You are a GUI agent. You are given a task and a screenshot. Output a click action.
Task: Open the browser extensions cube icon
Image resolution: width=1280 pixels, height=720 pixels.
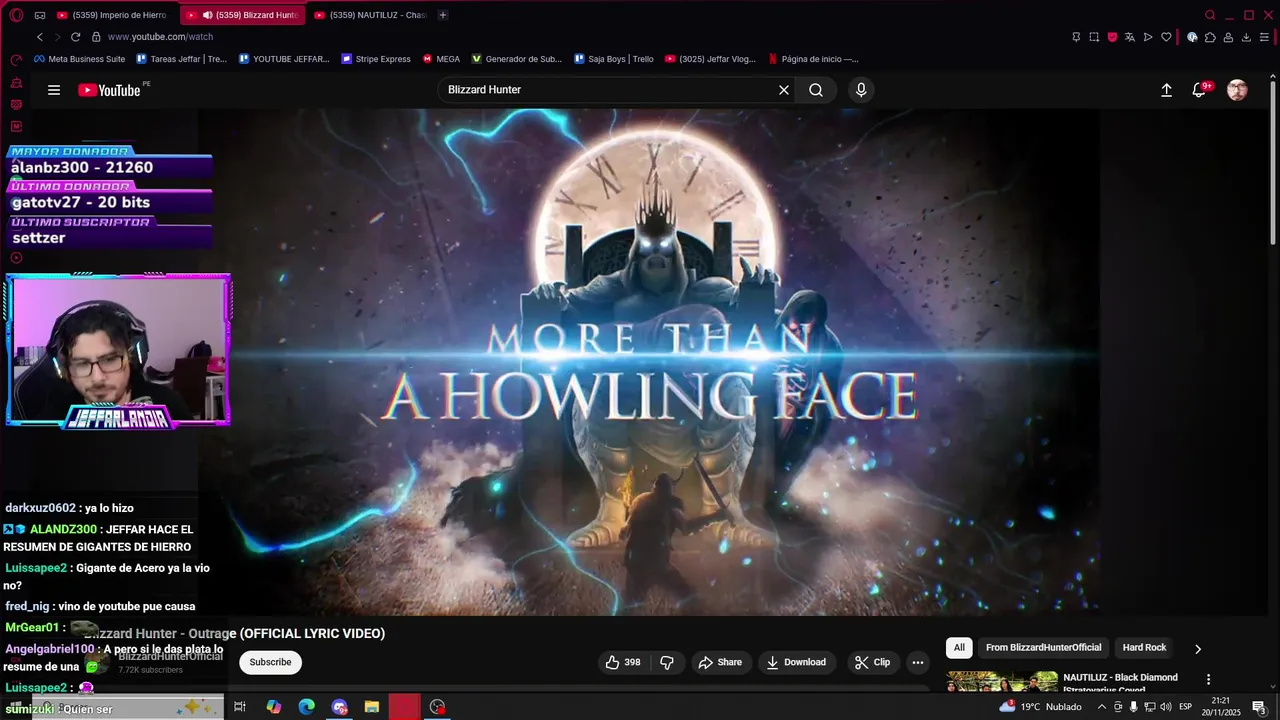point(1210,37)
